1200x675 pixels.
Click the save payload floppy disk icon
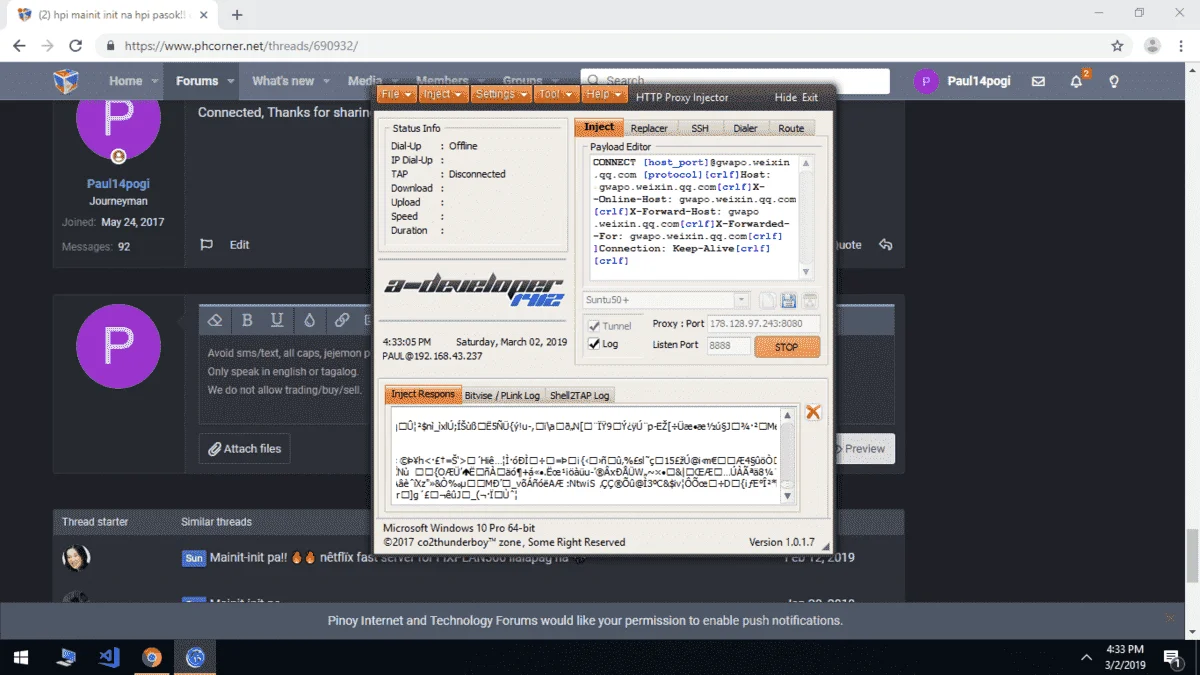pyautogui.click(x=788, y=301)
